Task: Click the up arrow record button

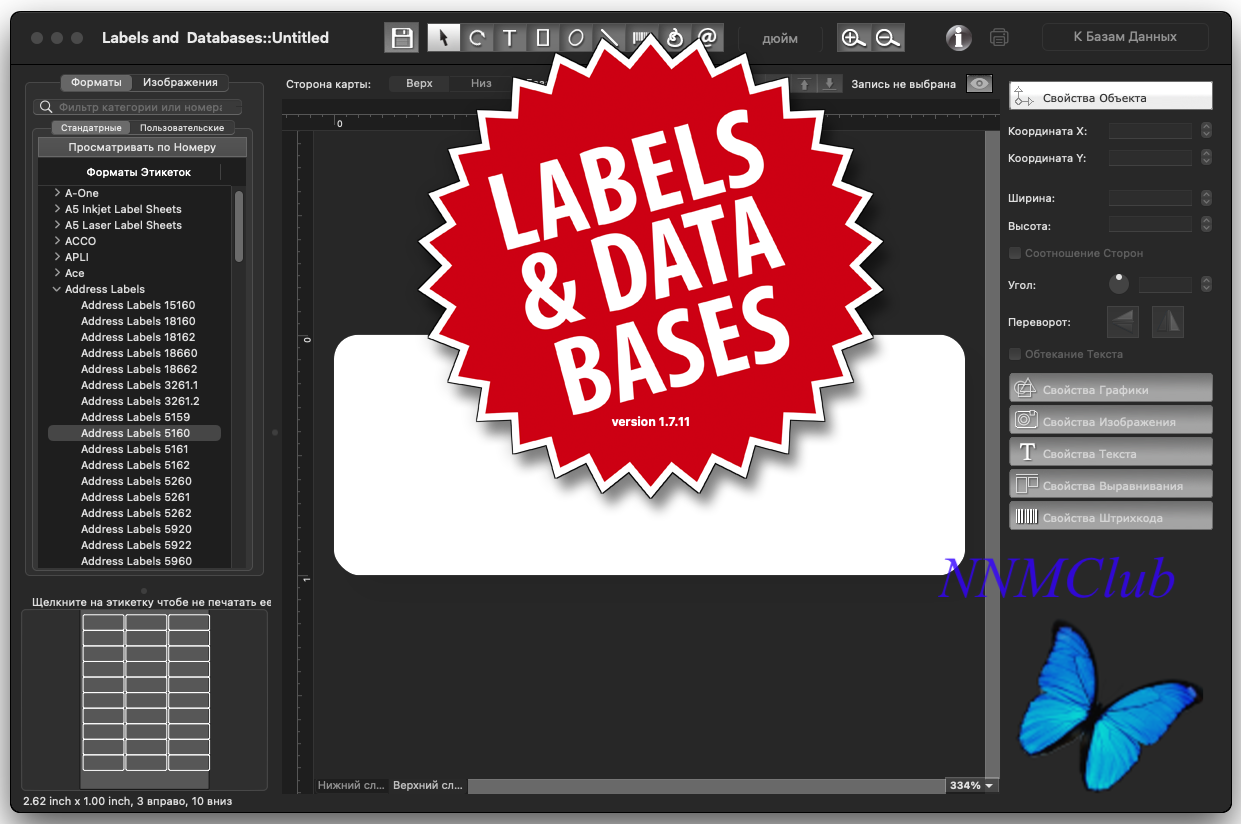Action: [804, 84]
